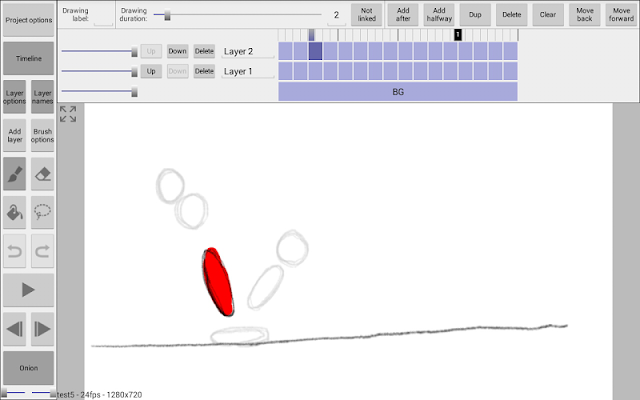The height and width of the screenshot is (400, 640).
Task: Open Brush options
Action: click(42, 136)
